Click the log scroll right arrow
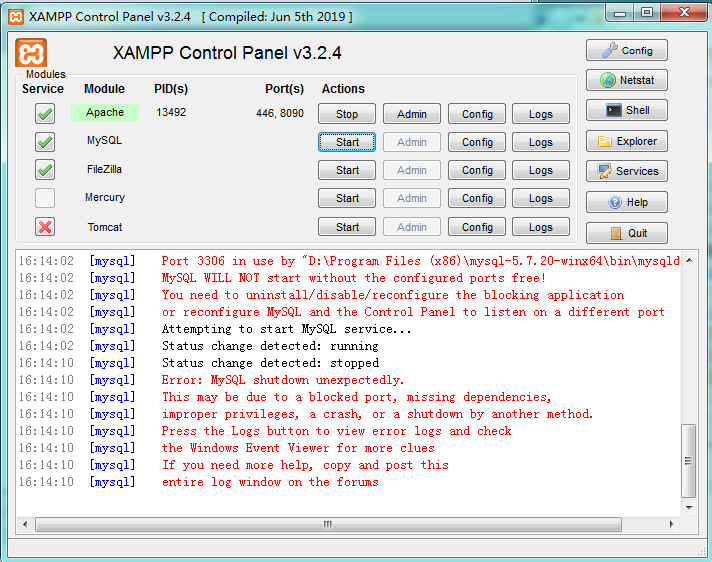The image size is (712, 562). click(672, 524)
